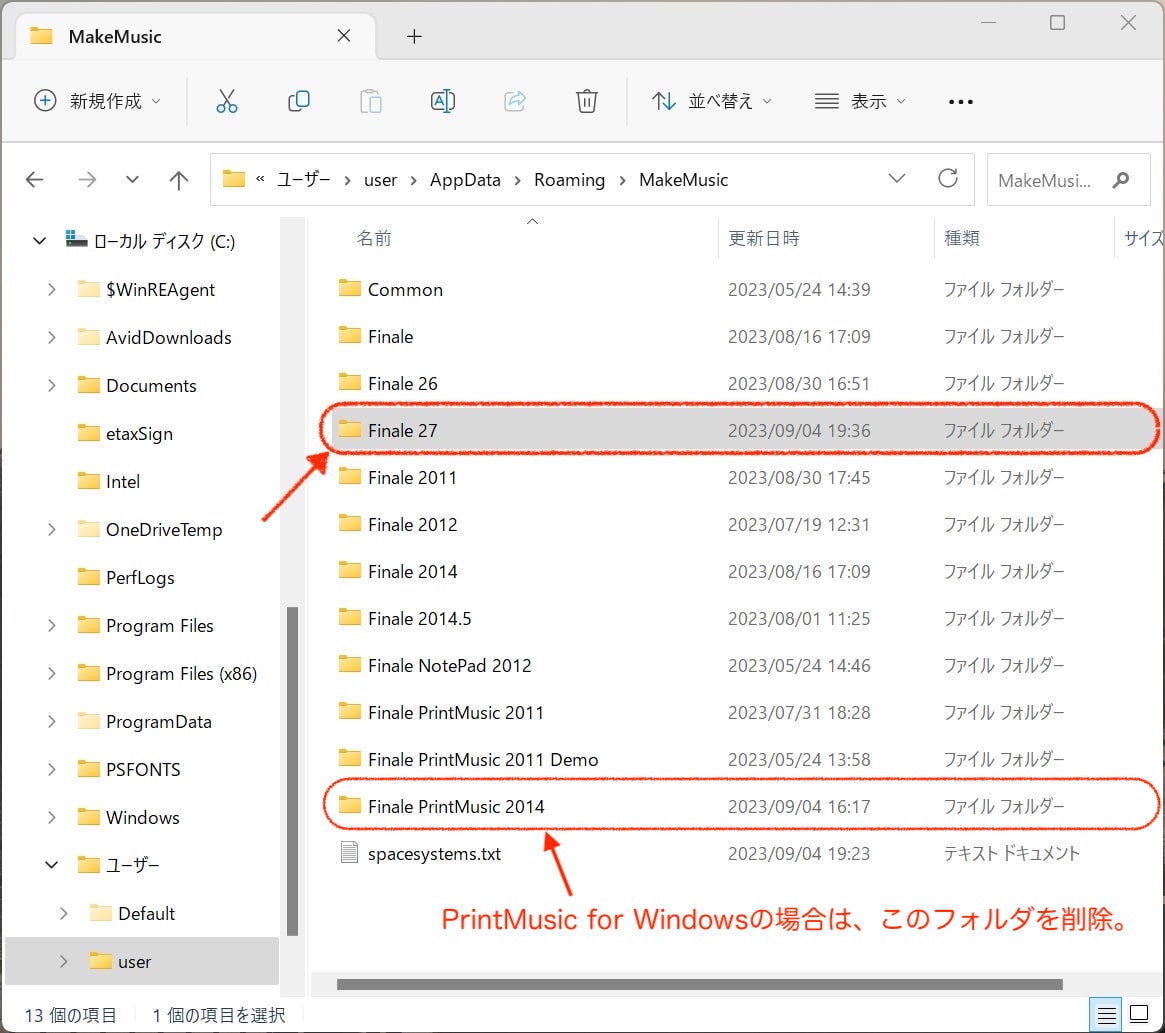Refresh the current folder view
1165x1033 pixels.
pyautogui.click(x=947, y=178)
